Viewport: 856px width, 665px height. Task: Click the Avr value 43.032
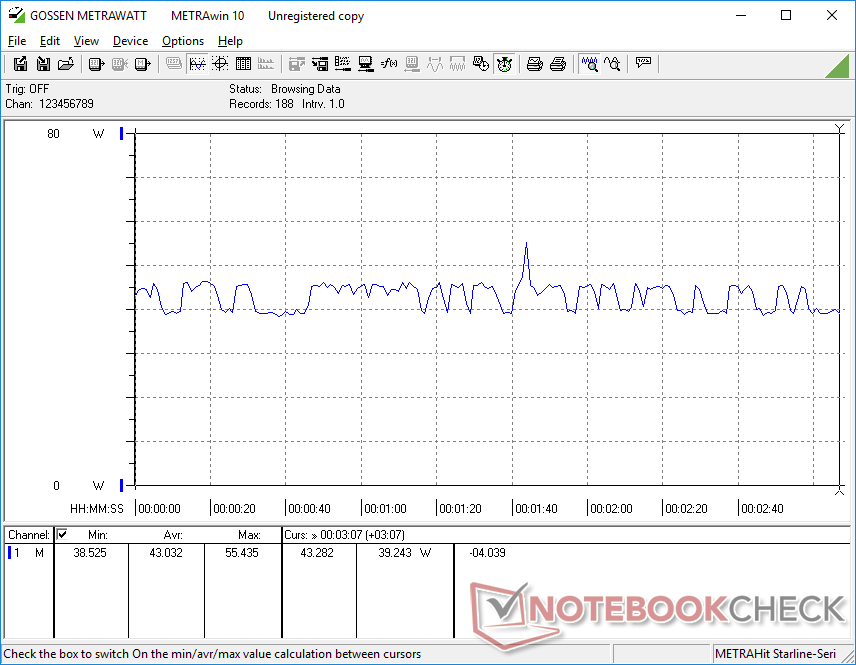[x=166, y=553]
